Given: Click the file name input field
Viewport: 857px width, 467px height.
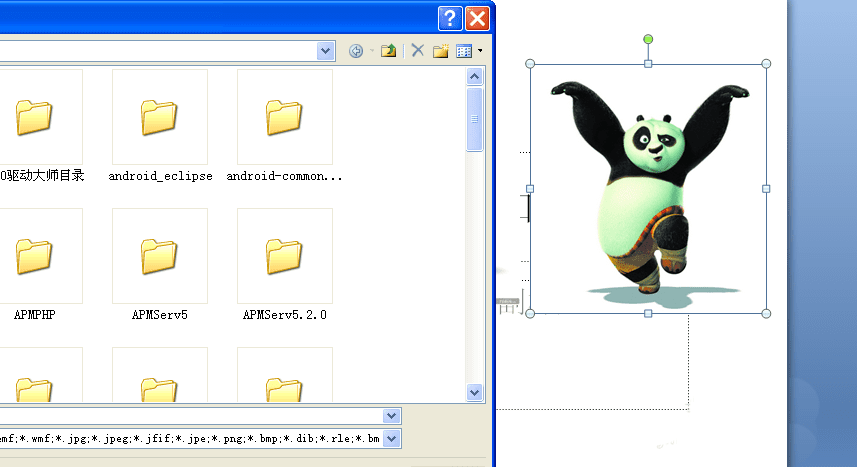Looking at the screenshot, I should 200,416.
